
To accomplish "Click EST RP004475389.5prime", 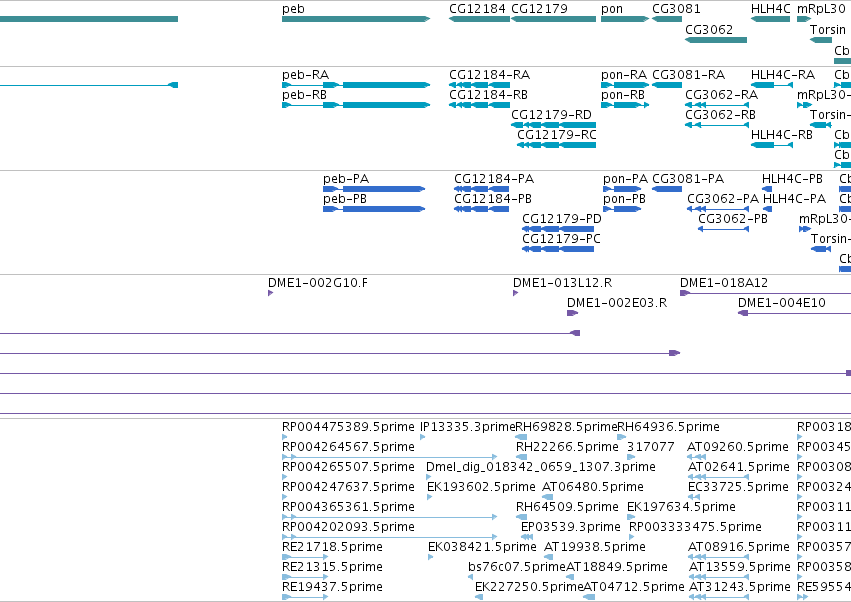I will point(284,436).
